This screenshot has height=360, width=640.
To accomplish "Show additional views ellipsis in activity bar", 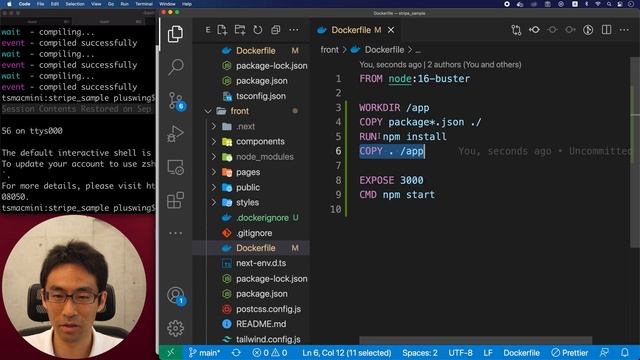I will (176, 233).
